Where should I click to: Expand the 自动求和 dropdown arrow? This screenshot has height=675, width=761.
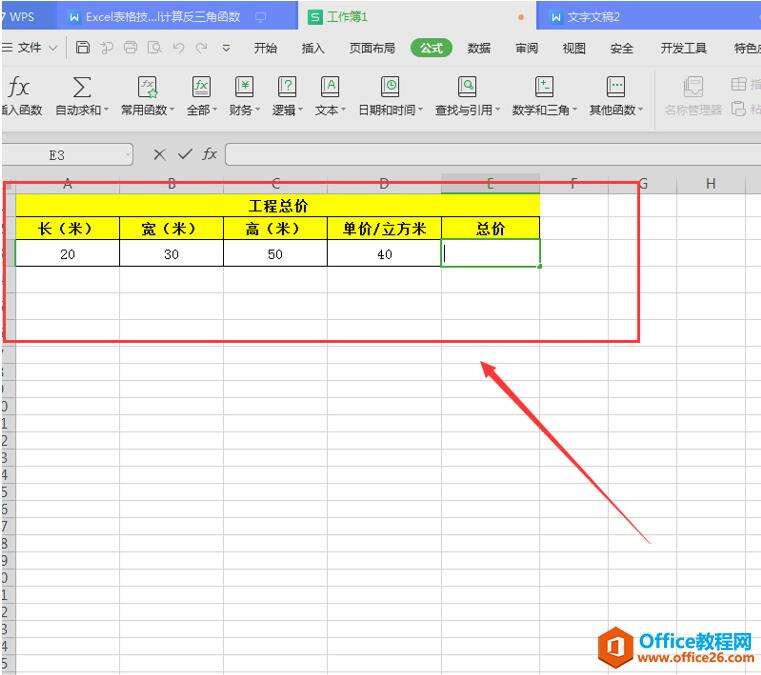[106, 110]
